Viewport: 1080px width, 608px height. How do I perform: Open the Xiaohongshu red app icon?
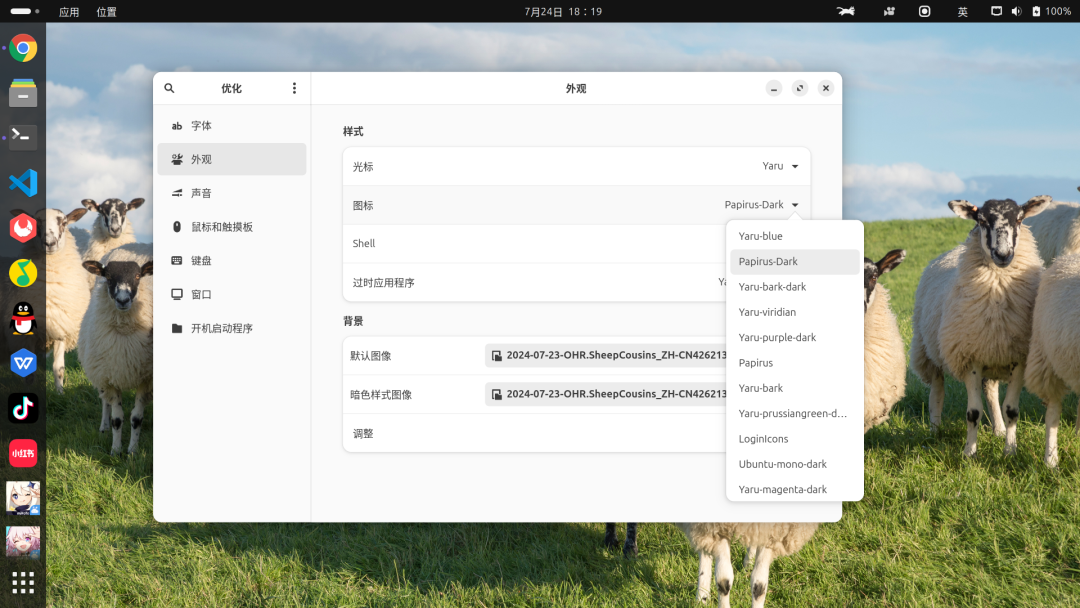(x=23, y=453)
